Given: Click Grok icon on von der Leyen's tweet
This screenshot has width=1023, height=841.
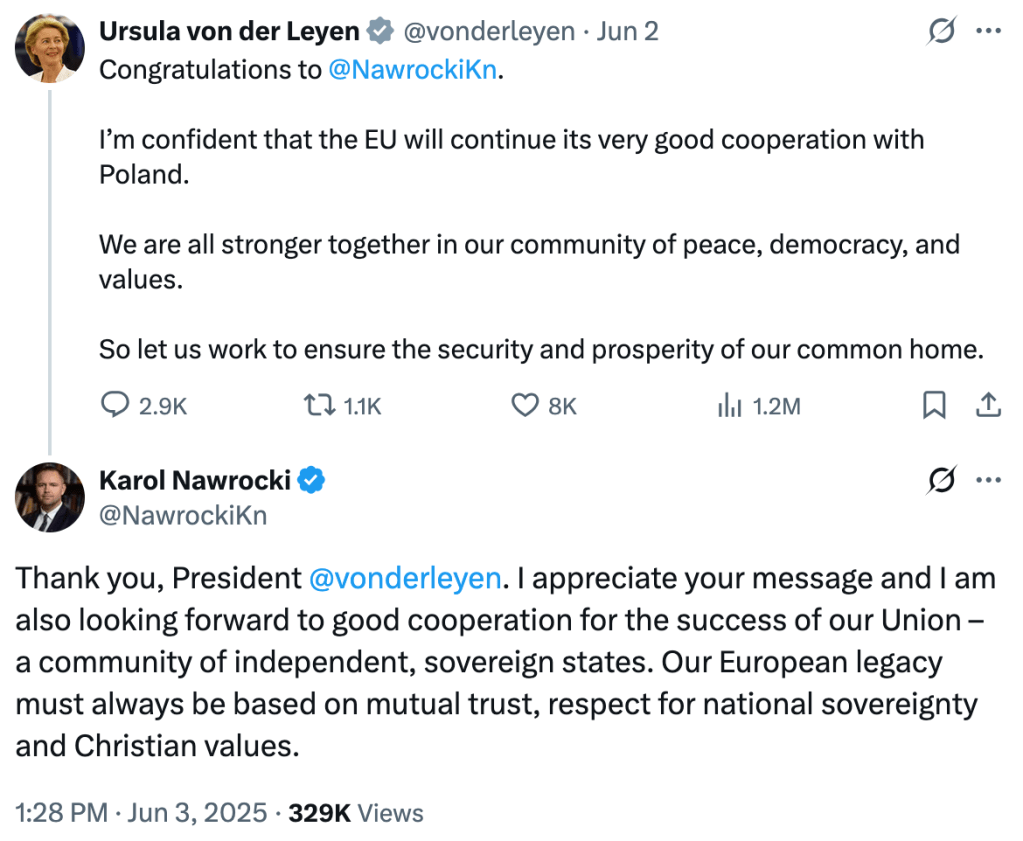Looking at the screenshot, I should coord(941,33).
